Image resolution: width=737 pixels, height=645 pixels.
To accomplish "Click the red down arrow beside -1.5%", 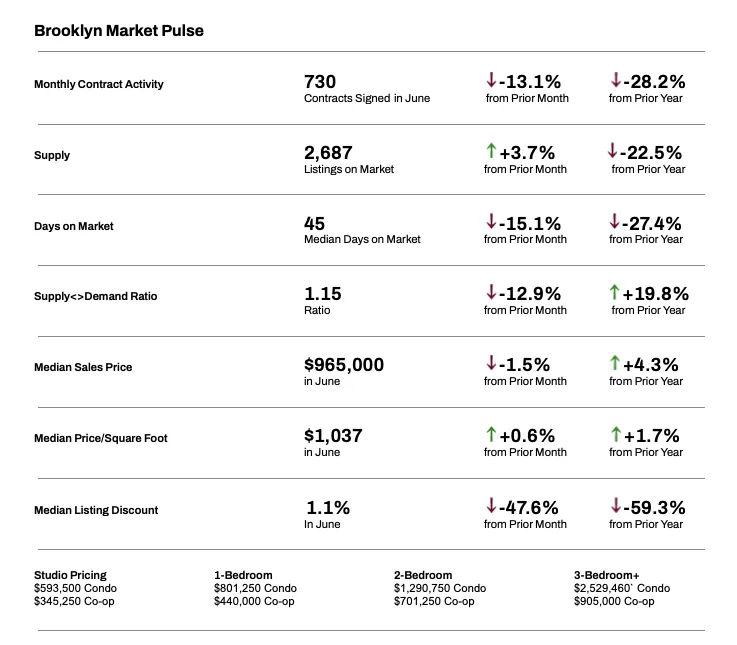I will pos(491,363).
